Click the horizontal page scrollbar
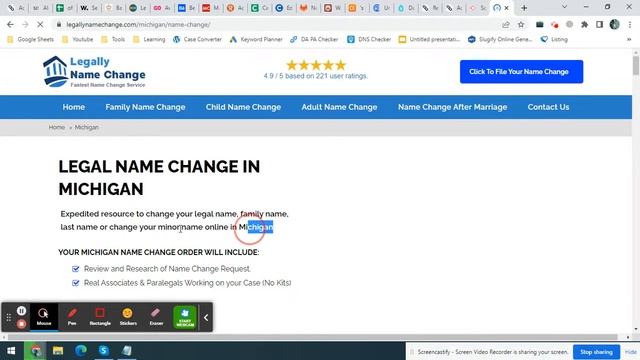This screenshot has width=640, height=360. 312,337
